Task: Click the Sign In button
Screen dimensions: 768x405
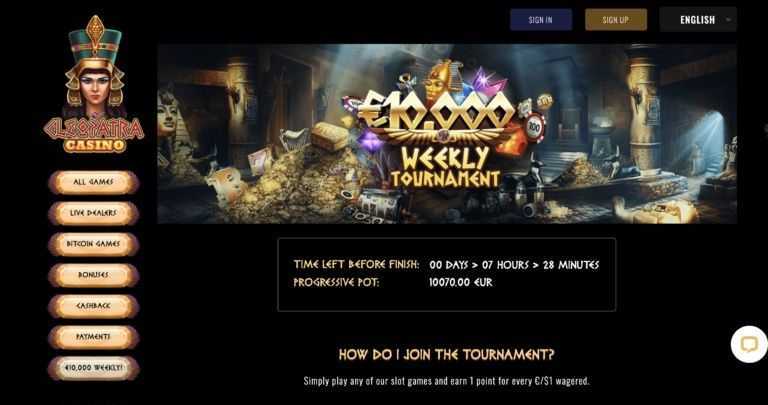Action: coord(541,20)
